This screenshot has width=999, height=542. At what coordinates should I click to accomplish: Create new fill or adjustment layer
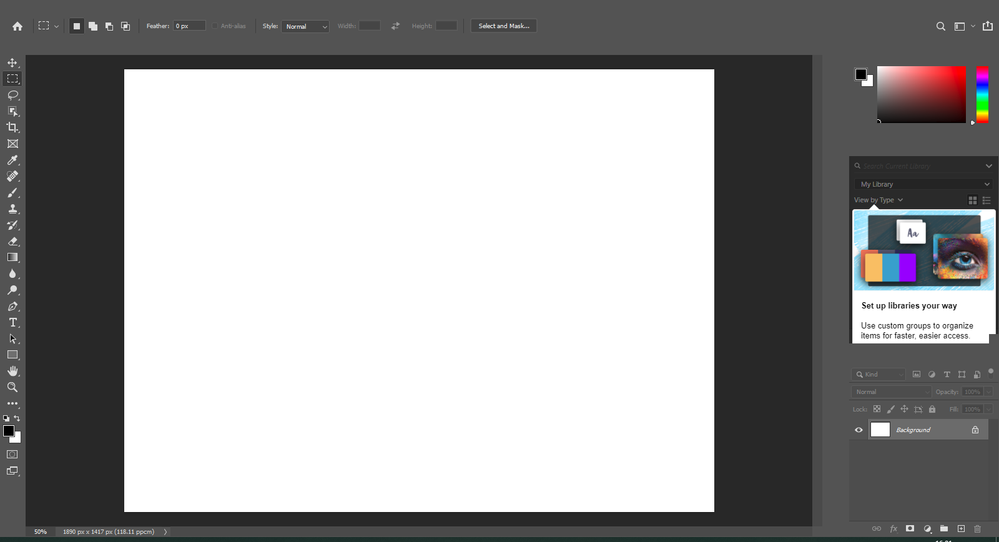(x=927, y=529)
